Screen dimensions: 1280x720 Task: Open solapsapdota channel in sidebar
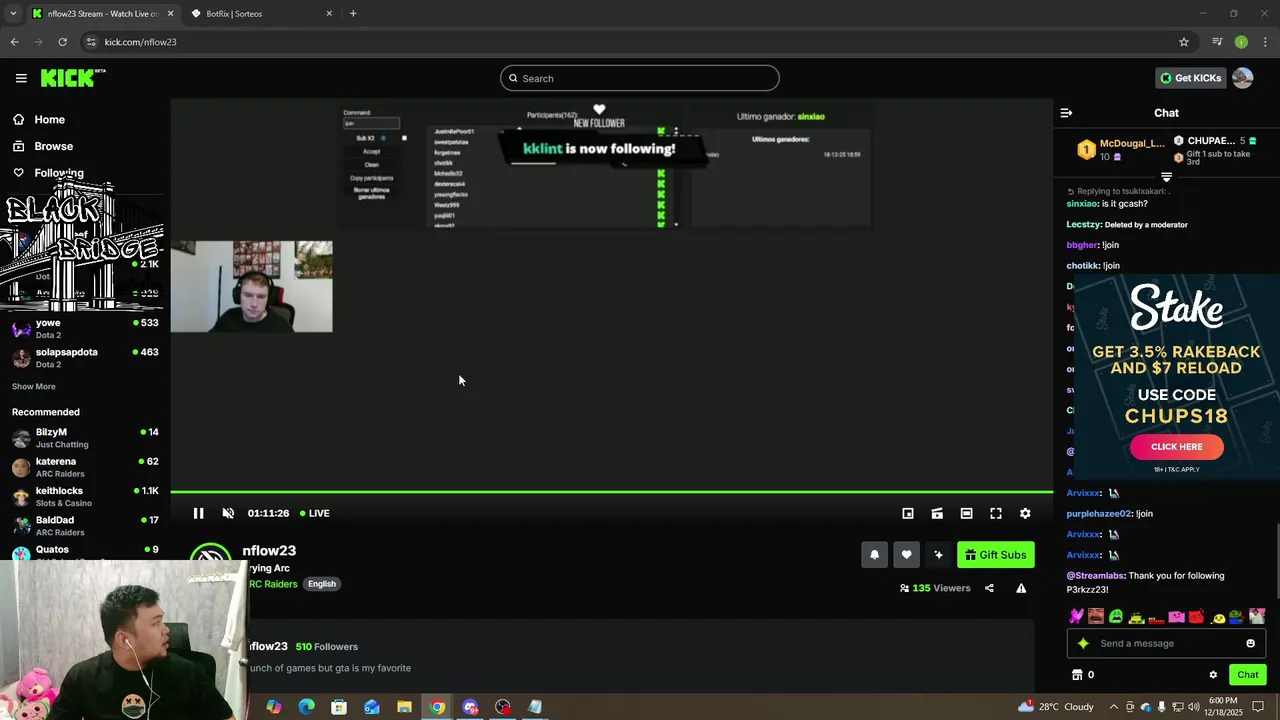(x=85, y=358)
